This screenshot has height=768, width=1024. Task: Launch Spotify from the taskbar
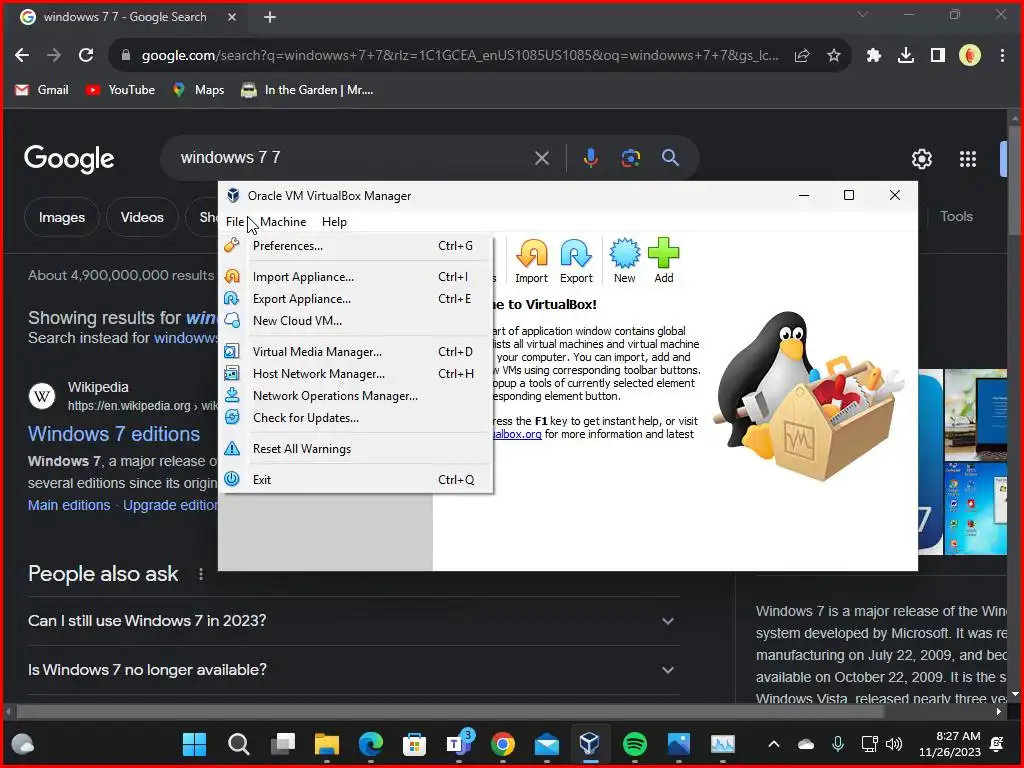tap(634, 744)
